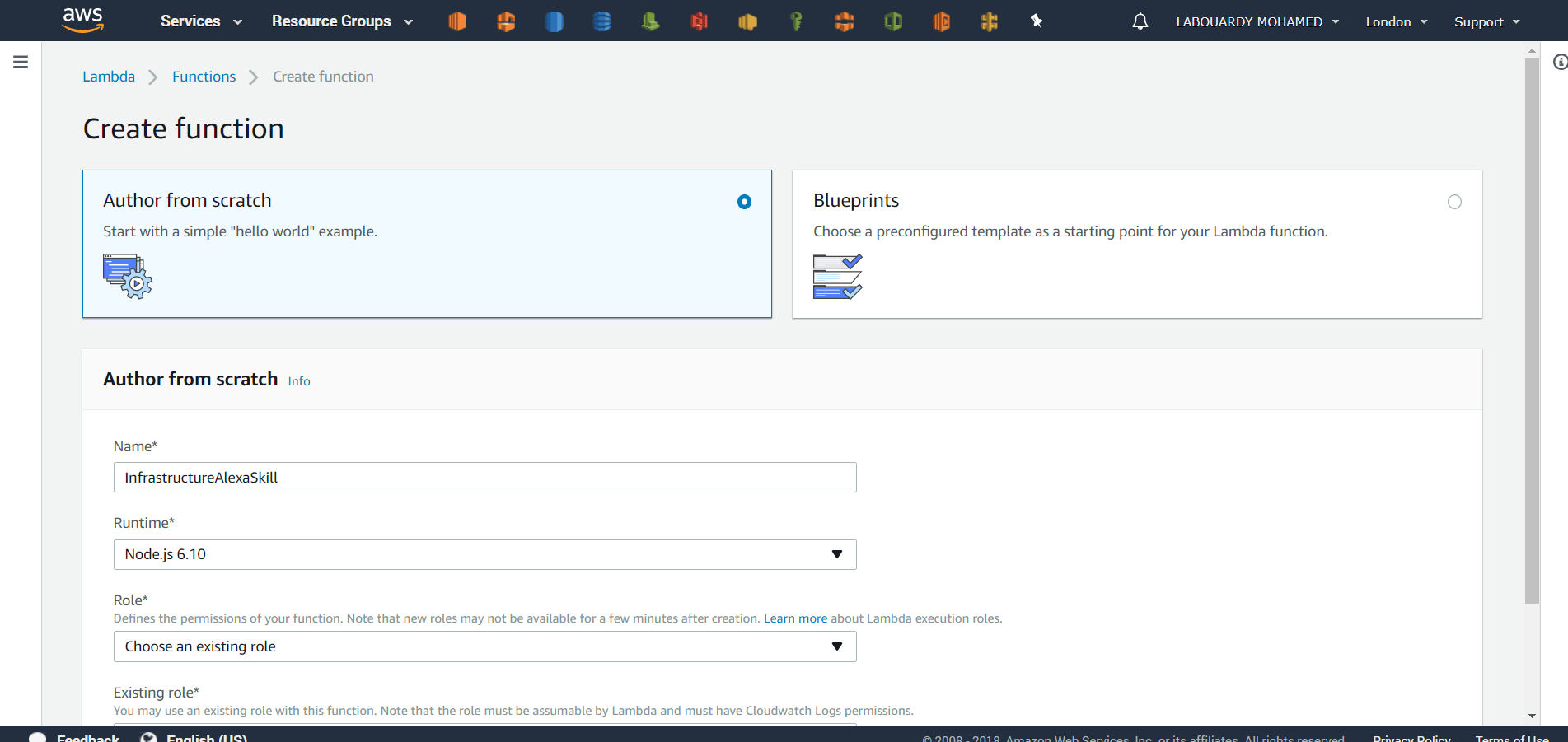Select the Author from scratch radio button

[744, 202]
